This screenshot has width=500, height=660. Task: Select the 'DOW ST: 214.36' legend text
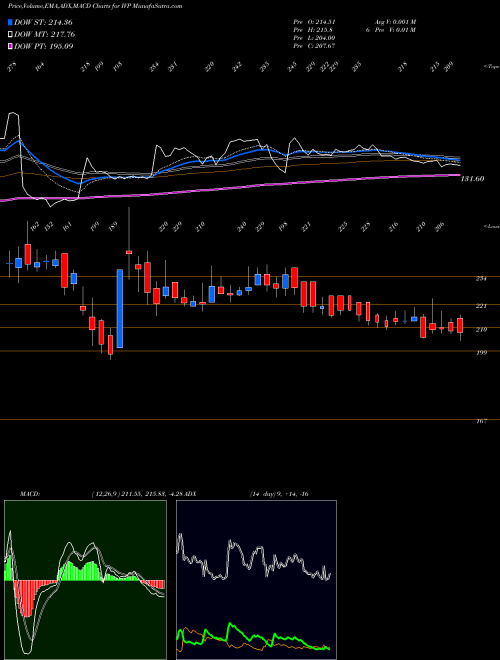44,22
